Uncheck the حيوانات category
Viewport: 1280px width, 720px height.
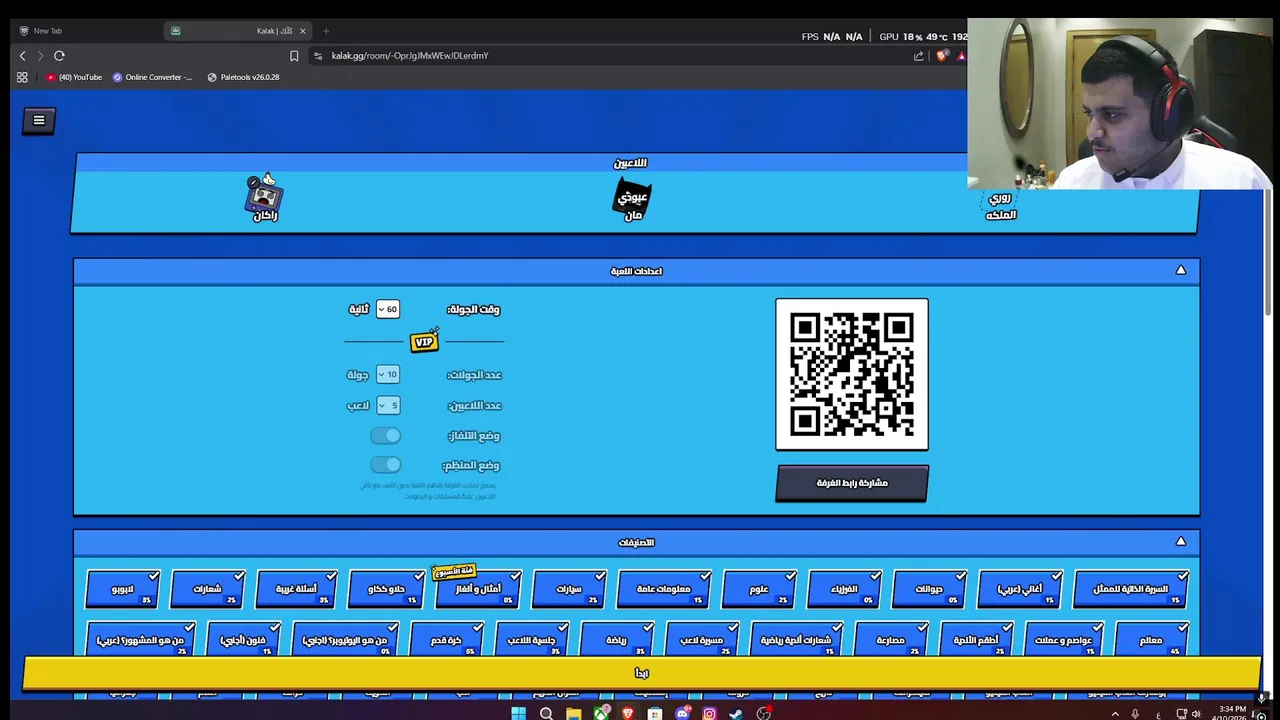tap(929, 589)
